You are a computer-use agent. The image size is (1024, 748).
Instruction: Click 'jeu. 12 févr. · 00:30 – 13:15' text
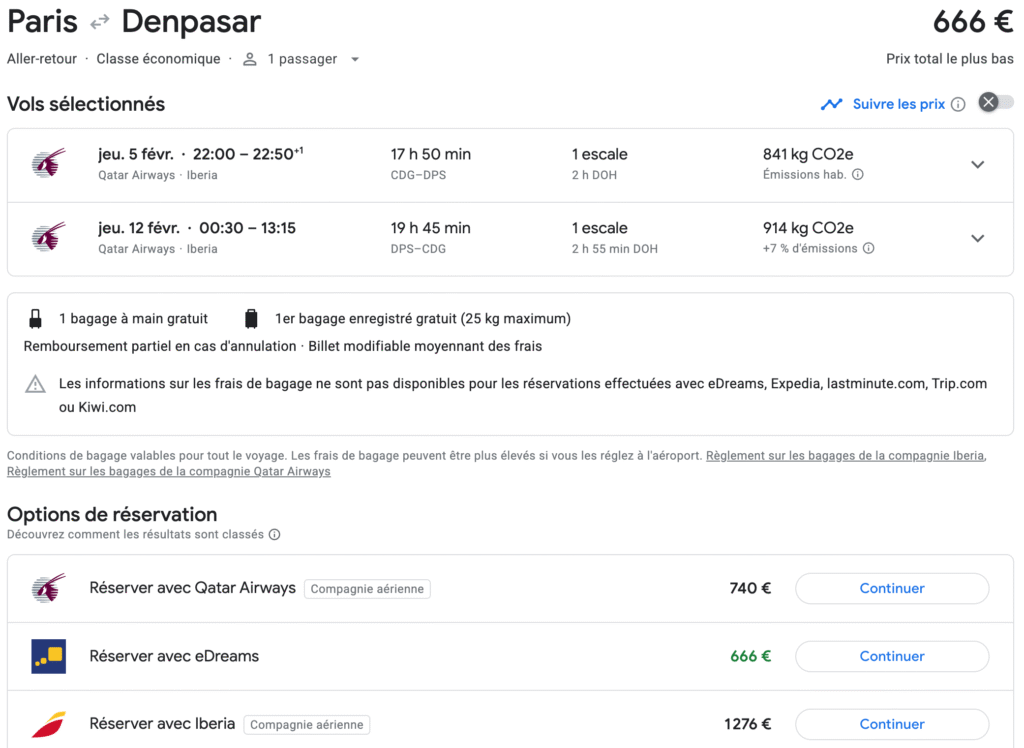pyautogui.click(x=197, y=229)
